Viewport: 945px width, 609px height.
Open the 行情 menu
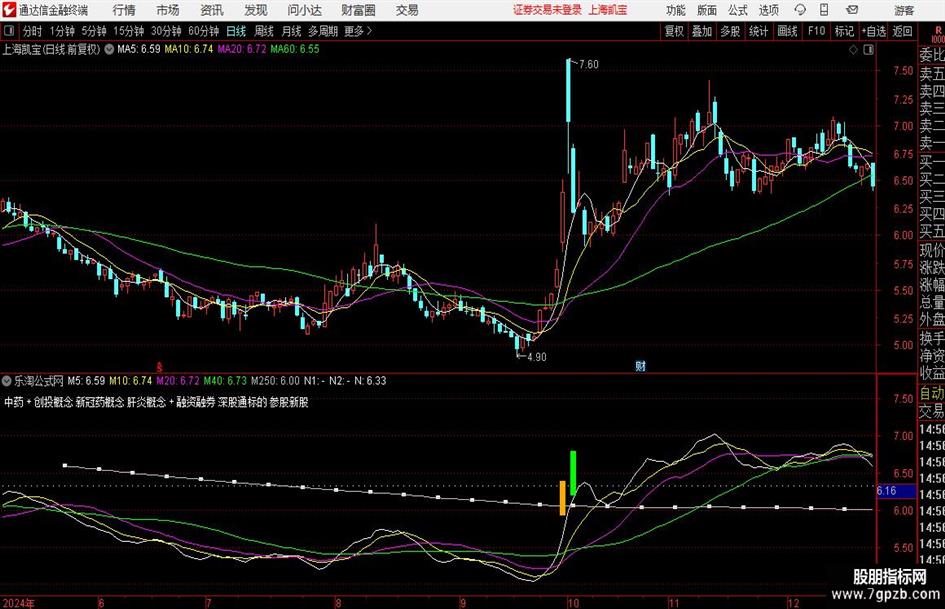124,10
